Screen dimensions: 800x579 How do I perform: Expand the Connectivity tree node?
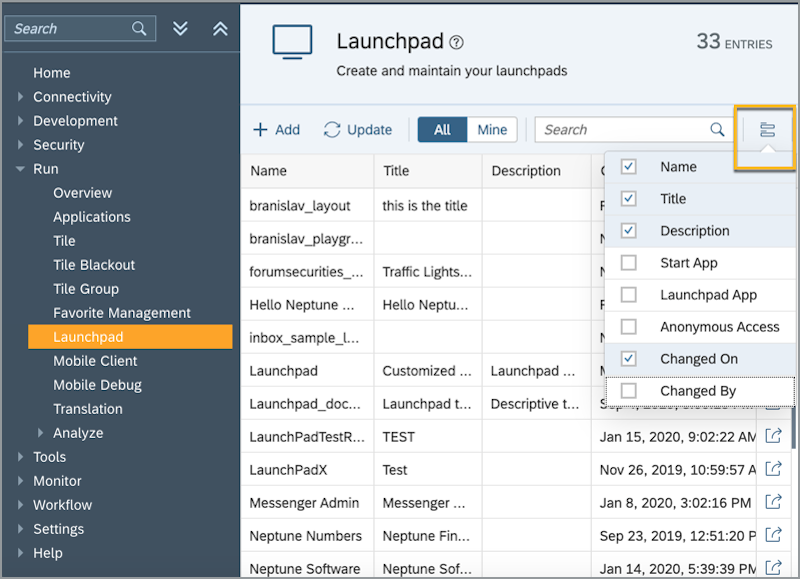click(21, 97)
